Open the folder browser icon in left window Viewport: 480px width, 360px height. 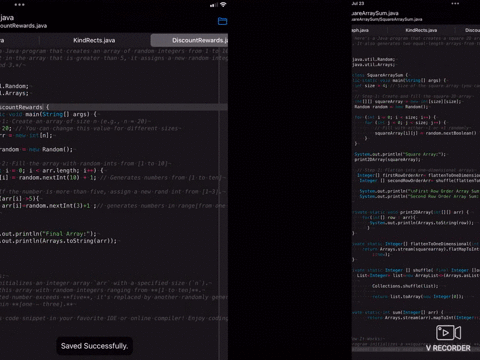point(222,21)
